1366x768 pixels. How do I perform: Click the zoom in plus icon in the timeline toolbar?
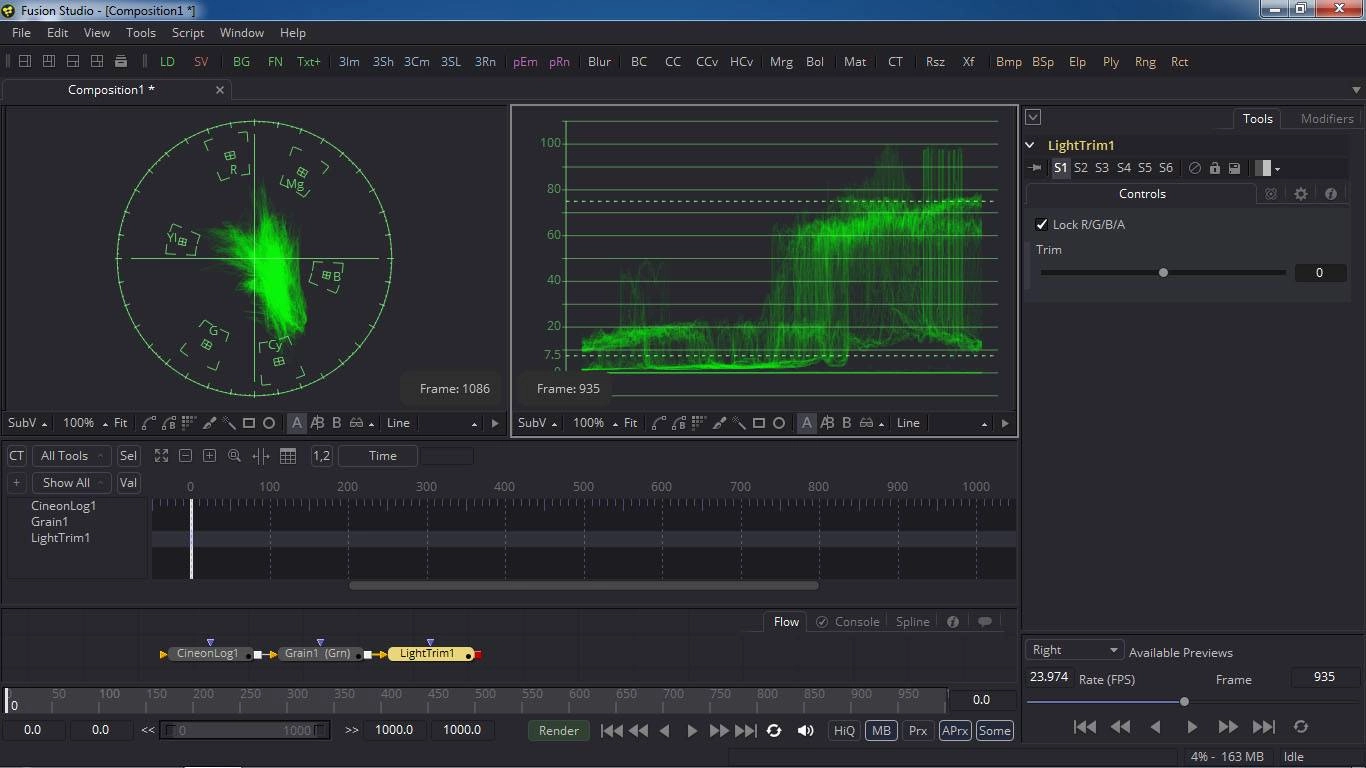[x=209, y=456]
